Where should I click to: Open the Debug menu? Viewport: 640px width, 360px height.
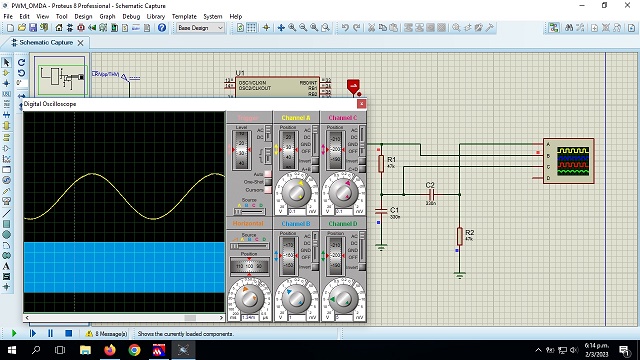[131, 16]
